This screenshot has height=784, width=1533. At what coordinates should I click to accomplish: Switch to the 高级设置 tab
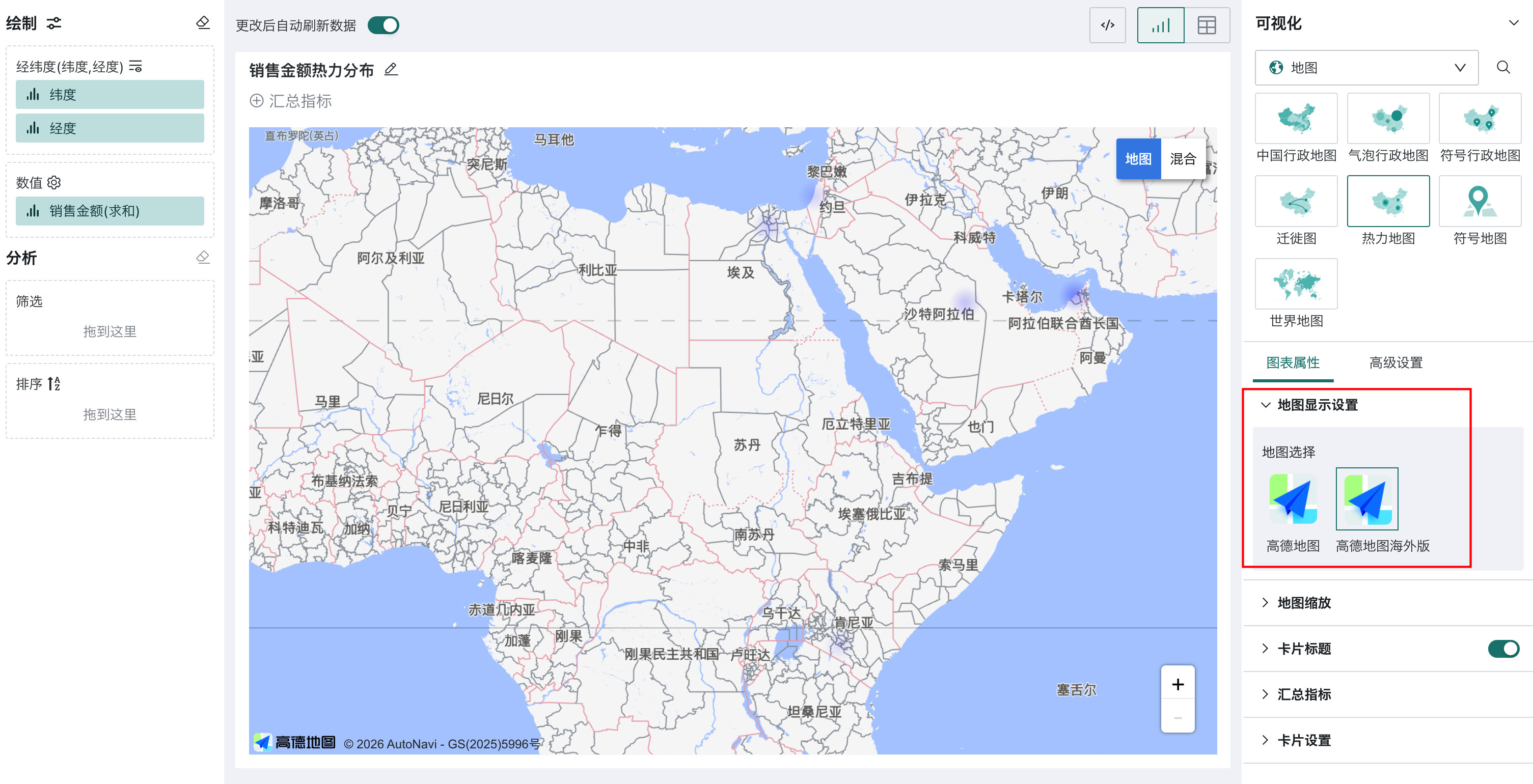click(1395, 362)
